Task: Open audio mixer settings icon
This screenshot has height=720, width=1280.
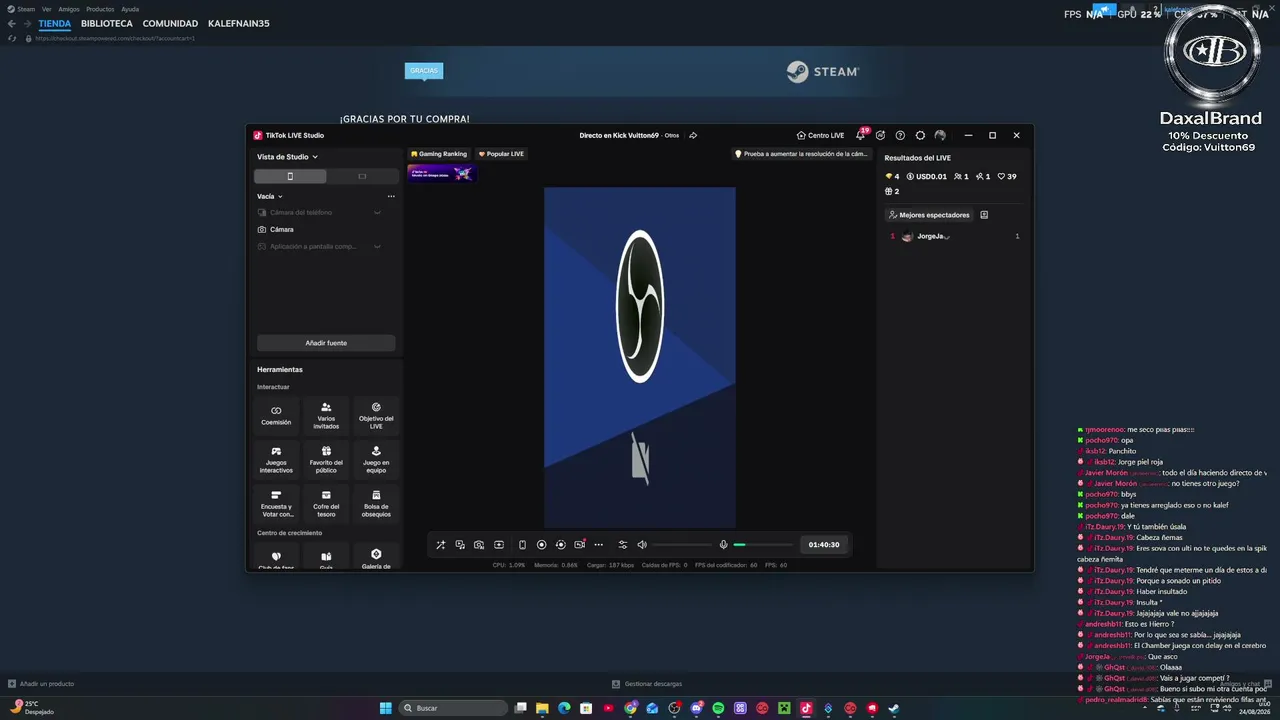Action: [x=622, y=545]
